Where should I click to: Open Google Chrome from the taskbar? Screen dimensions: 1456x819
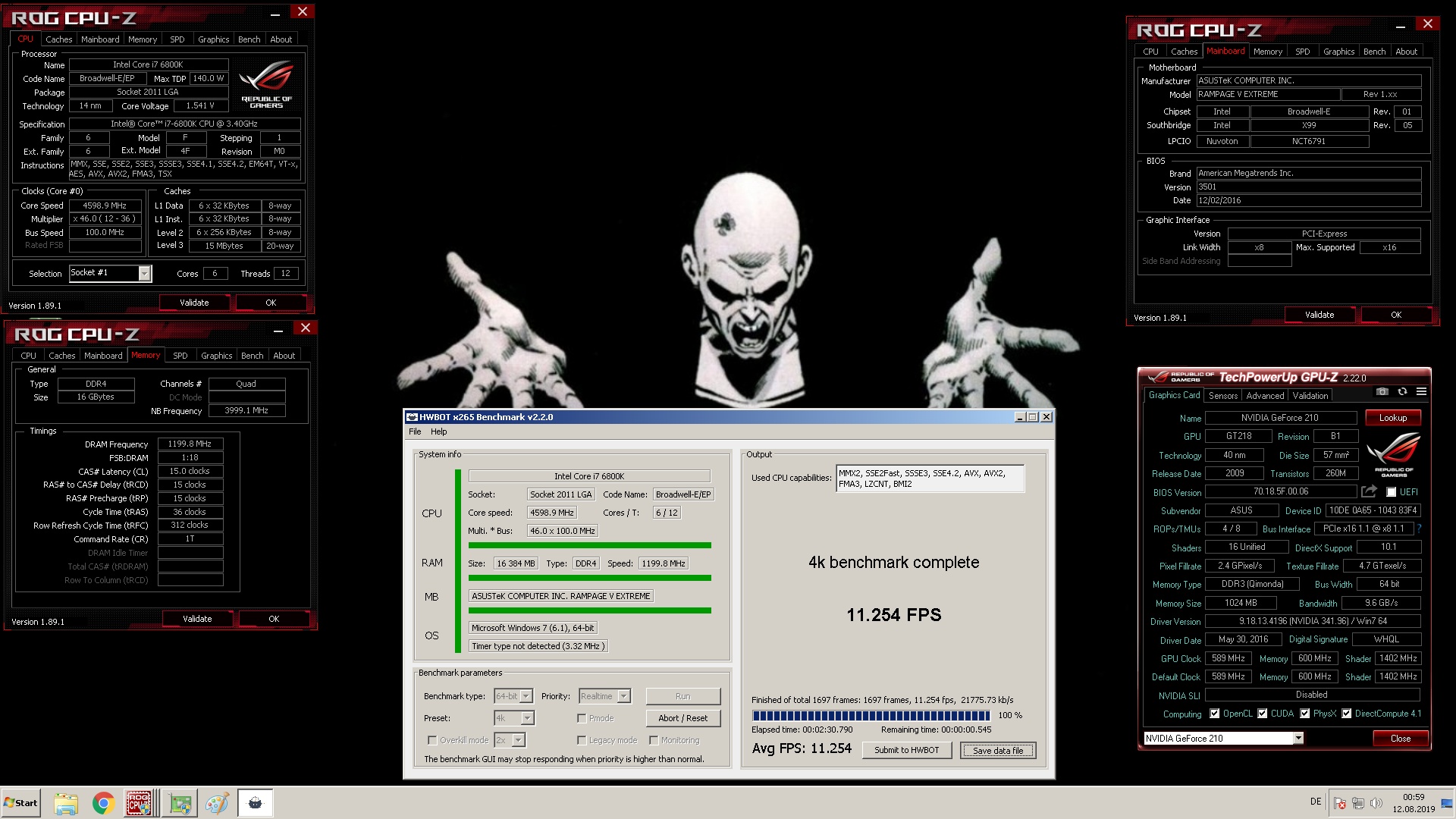[103, 803]
